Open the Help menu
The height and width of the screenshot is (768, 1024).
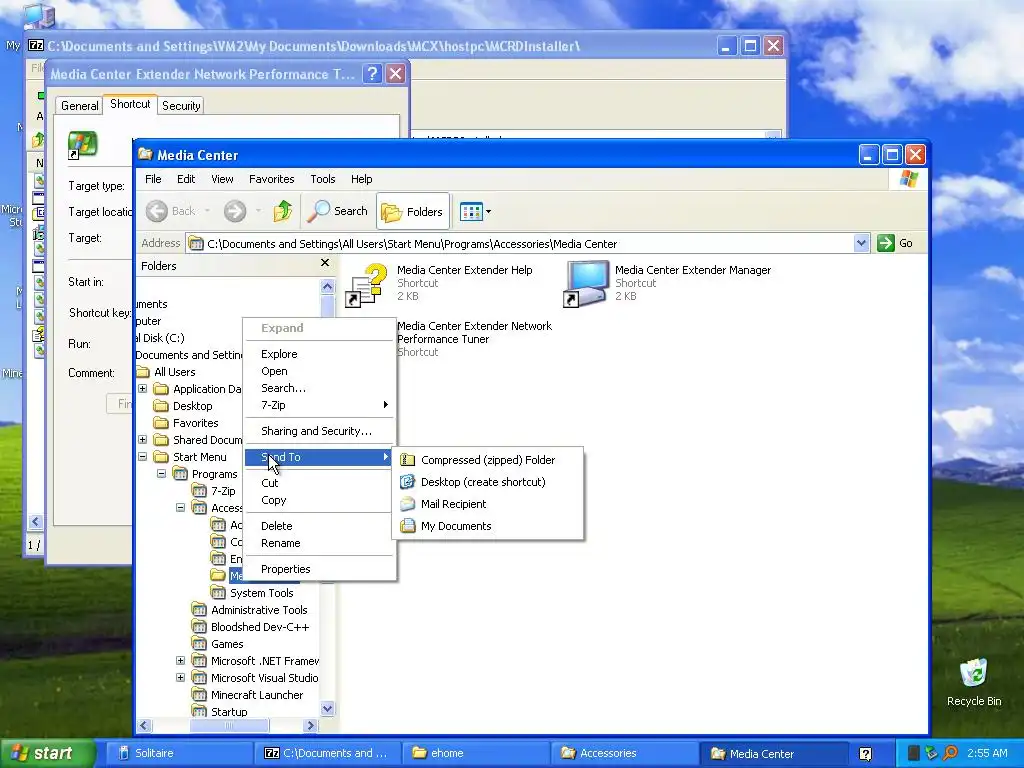click(361, 179)
